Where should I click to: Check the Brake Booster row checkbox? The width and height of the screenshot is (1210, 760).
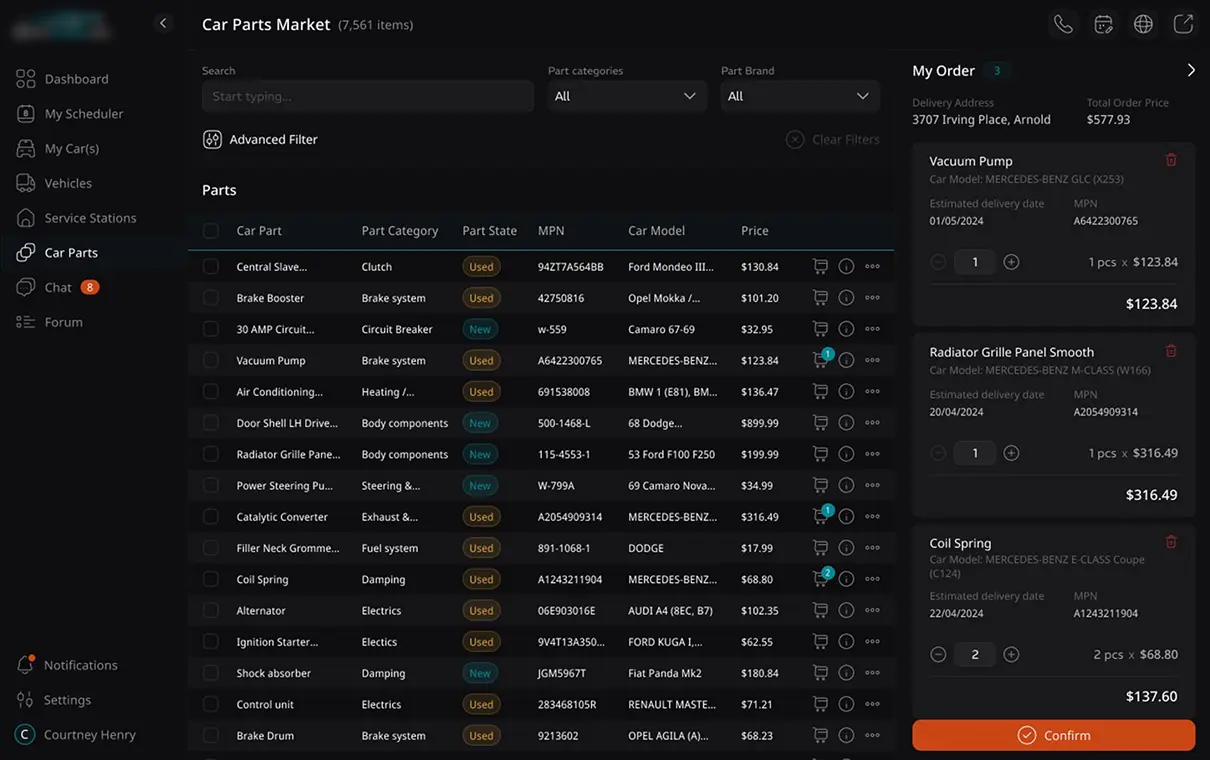coord(210,298)
